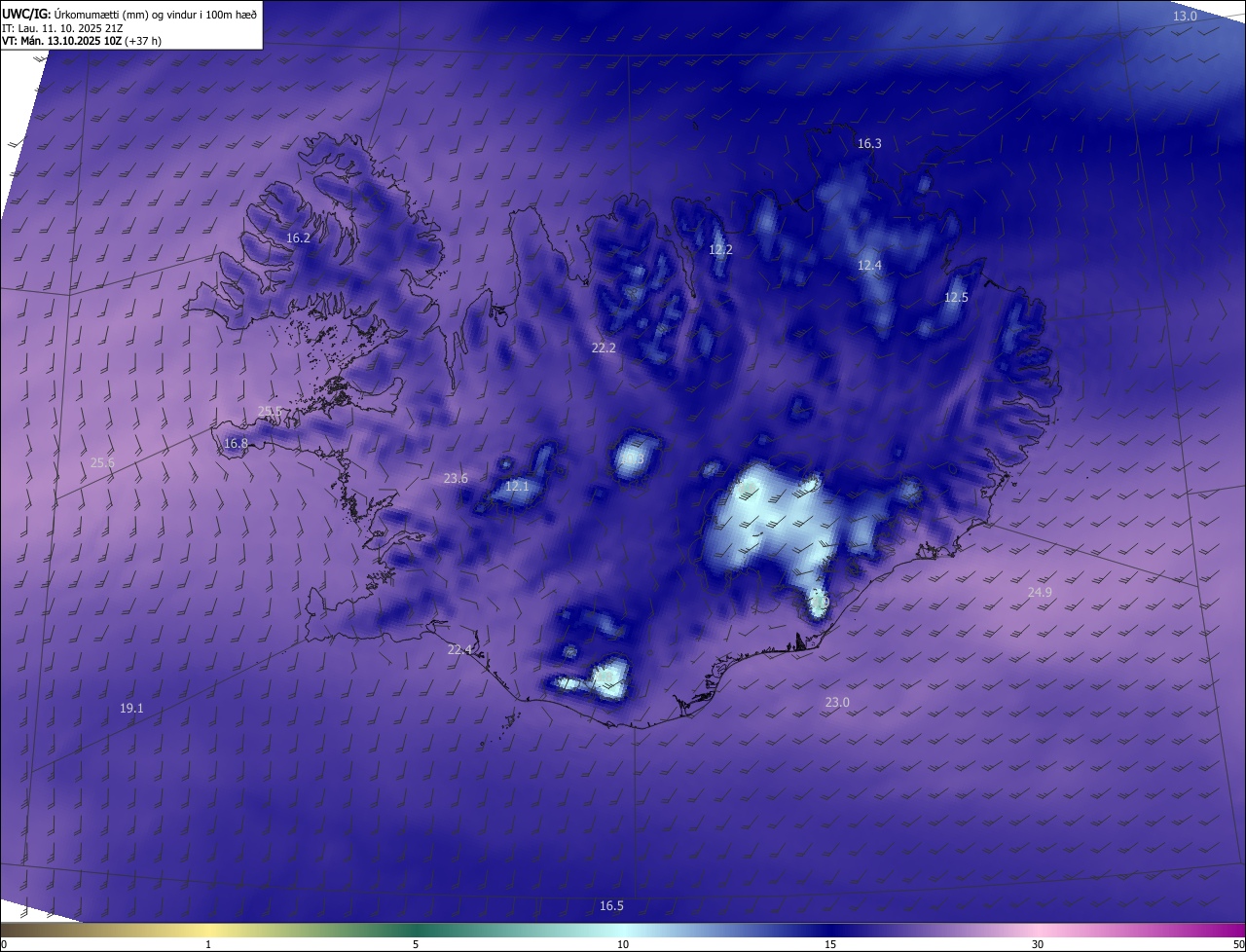The width and height of the screenshot is (1246, 952).
Task: Click the value label 12.5
Action: (x=956, y=298)
